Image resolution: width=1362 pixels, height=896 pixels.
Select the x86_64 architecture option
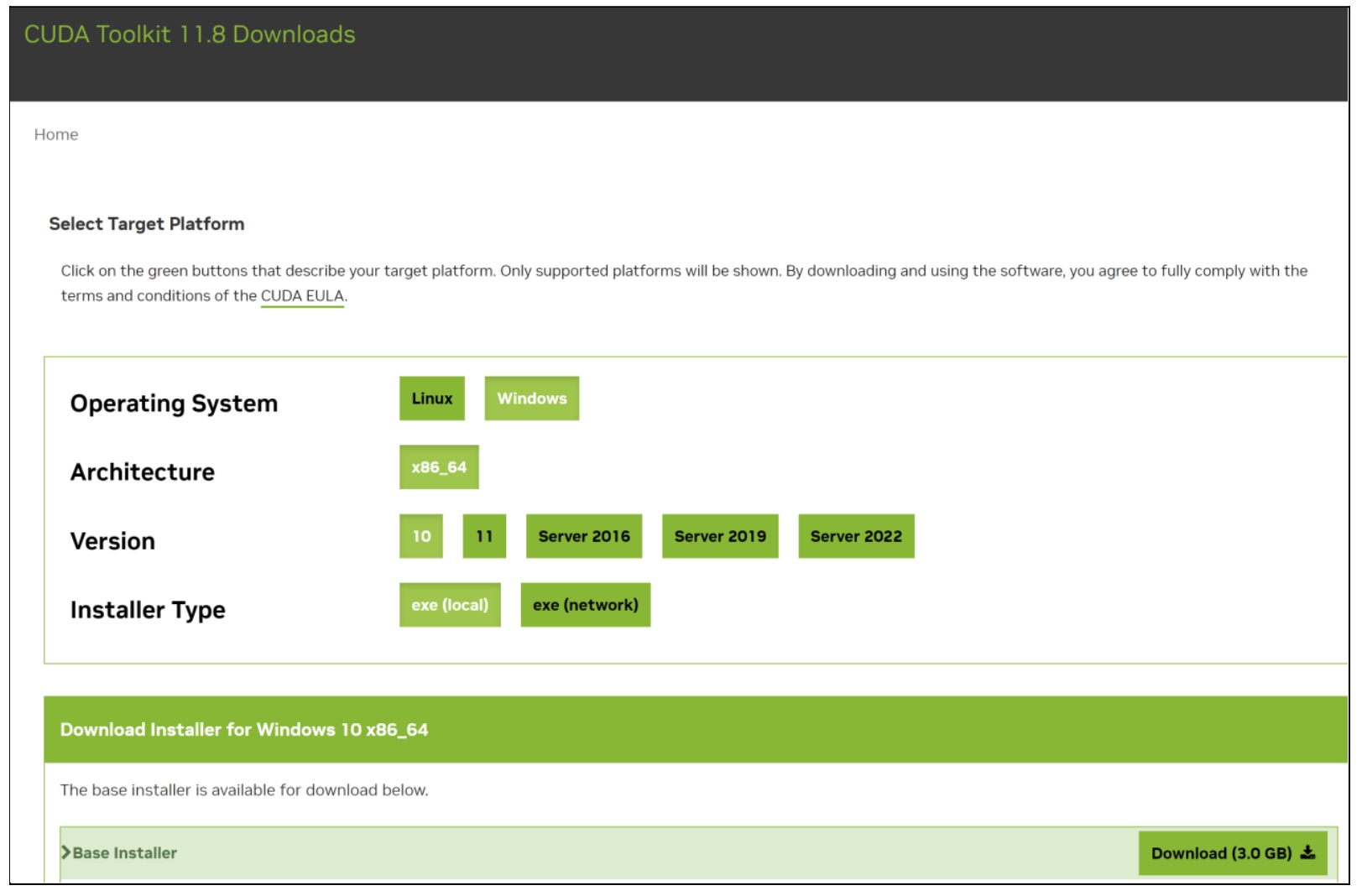(438, 467)
